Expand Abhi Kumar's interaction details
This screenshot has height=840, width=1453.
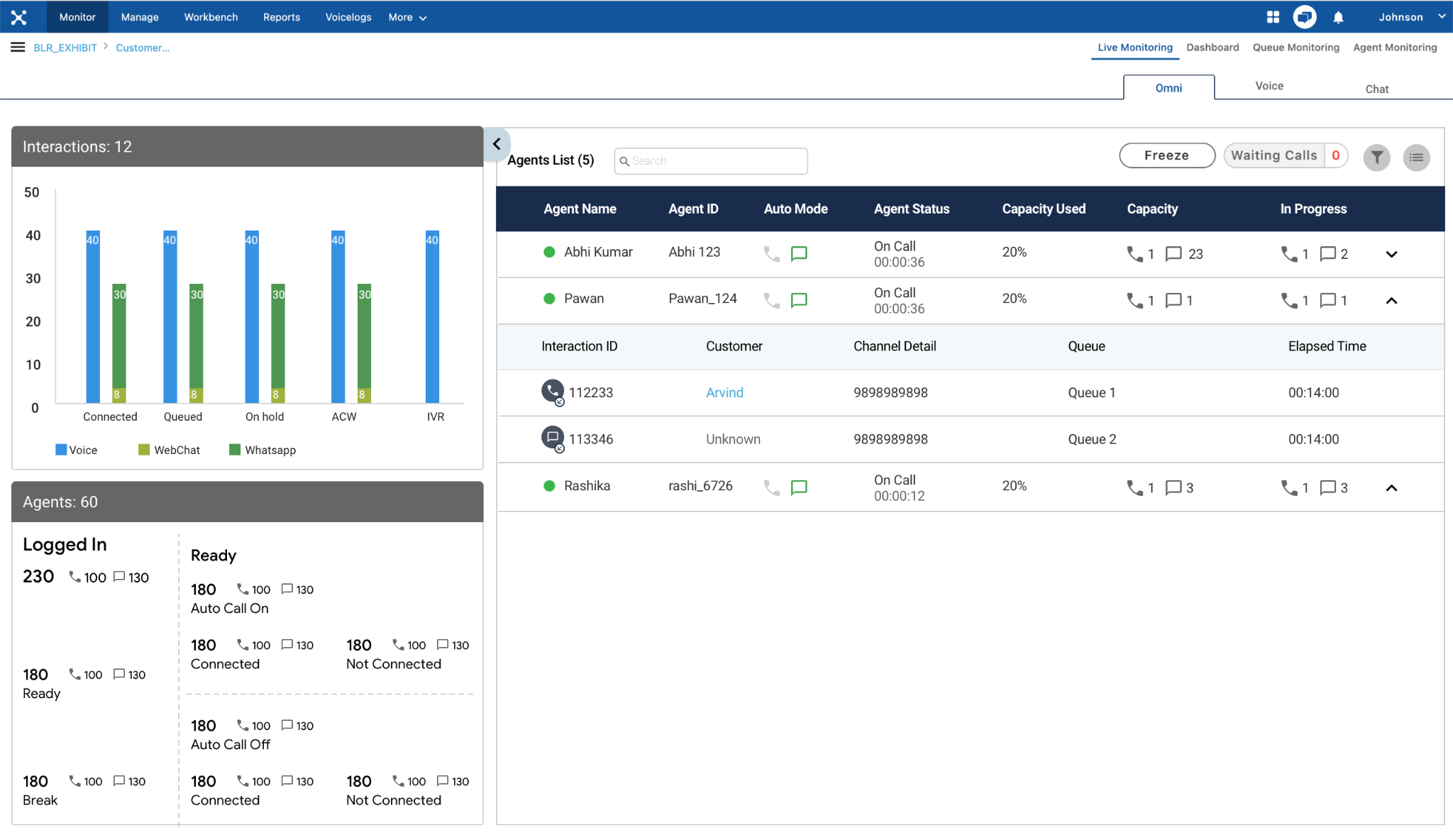pos(1391,254)
